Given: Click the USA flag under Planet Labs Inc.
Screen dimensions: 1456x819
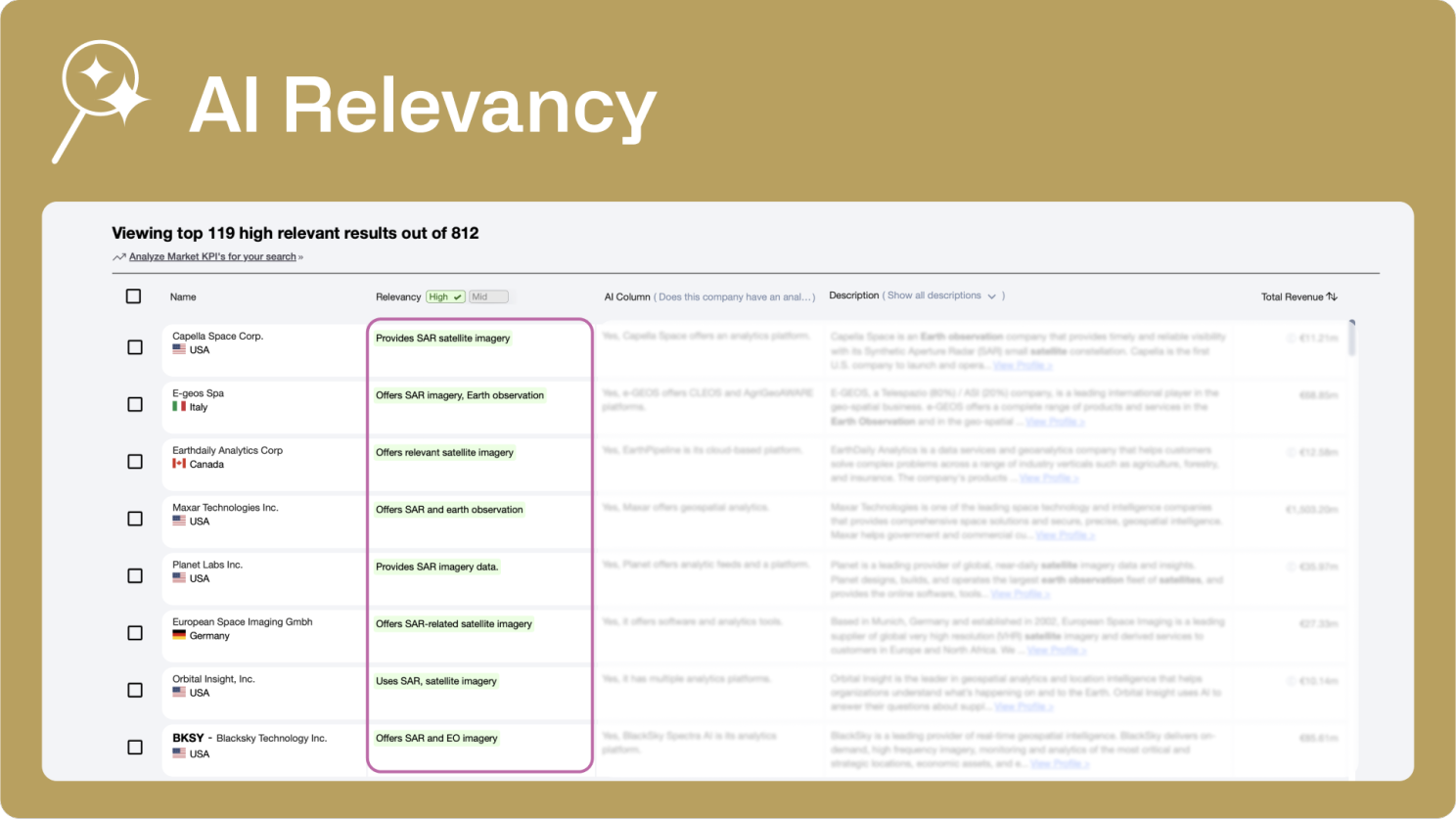Looking at the screenshot, I should (x=179, y=577).
